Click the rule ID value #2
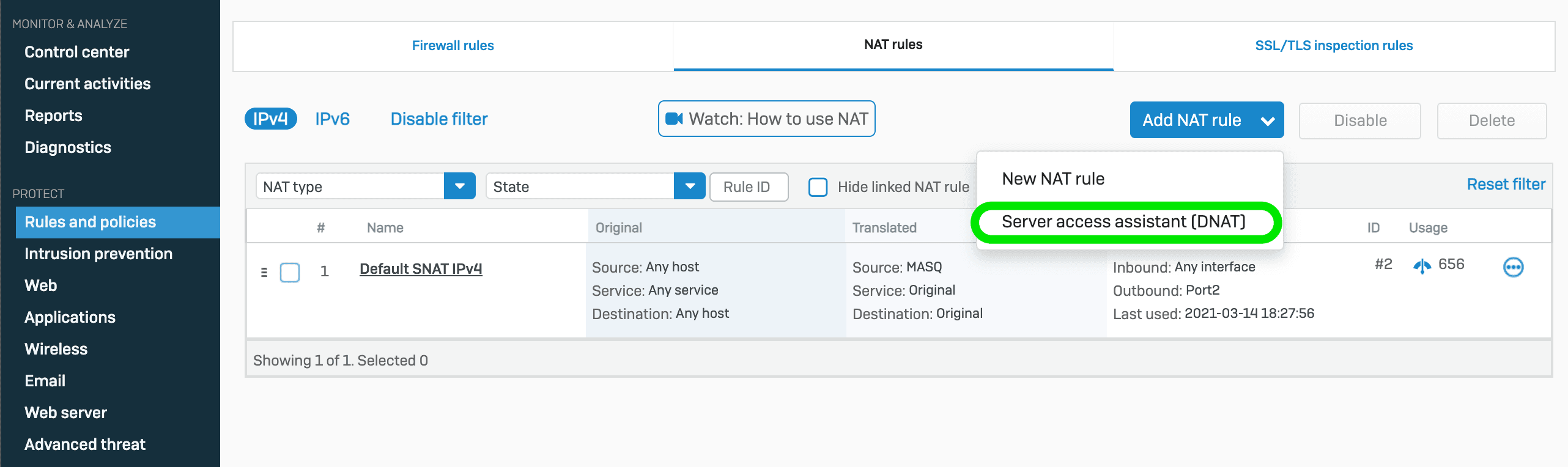 tap(1383, 264)
